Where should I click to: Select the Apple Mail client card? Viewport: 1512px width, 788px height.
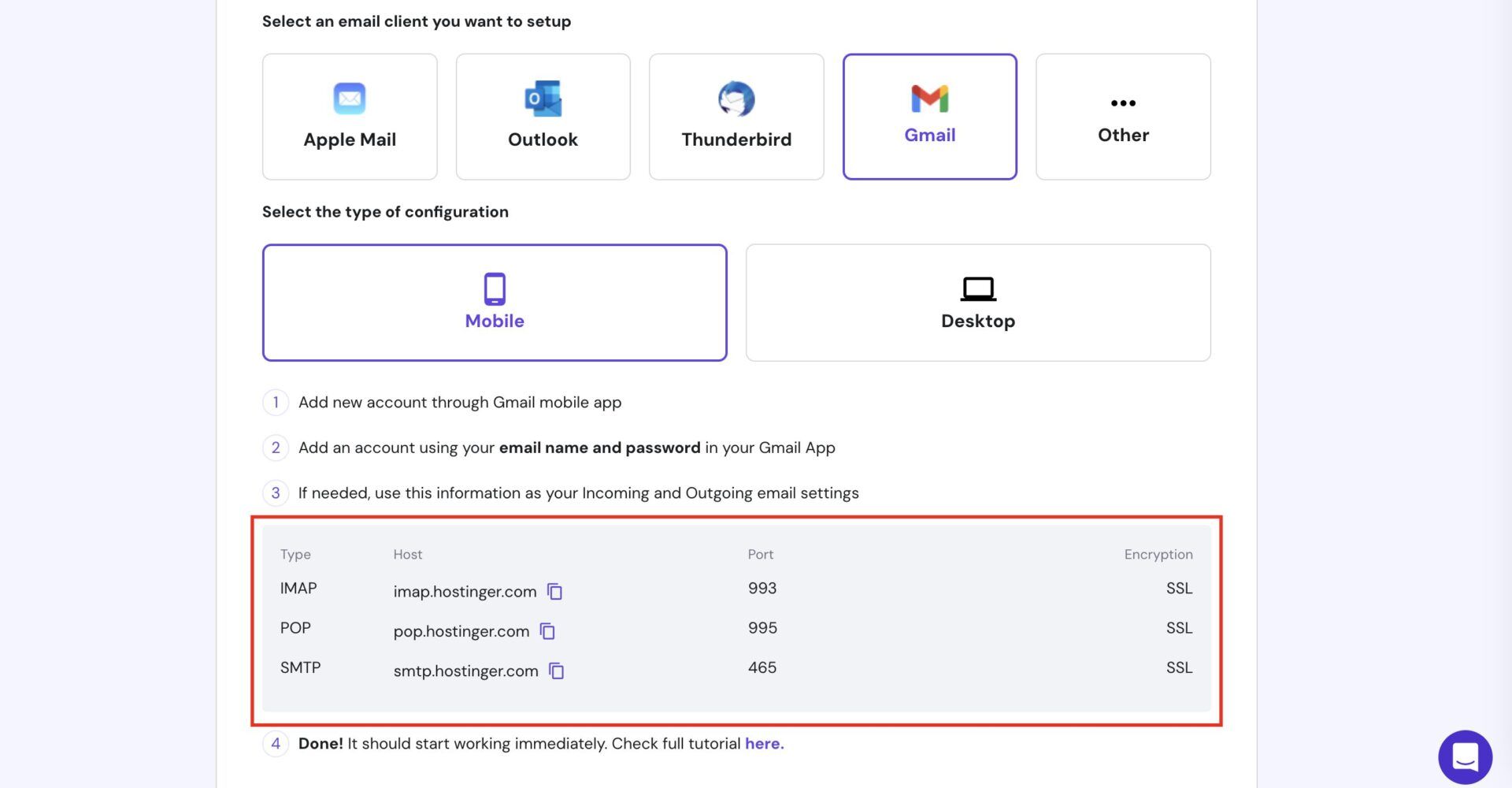click(350, 117)
